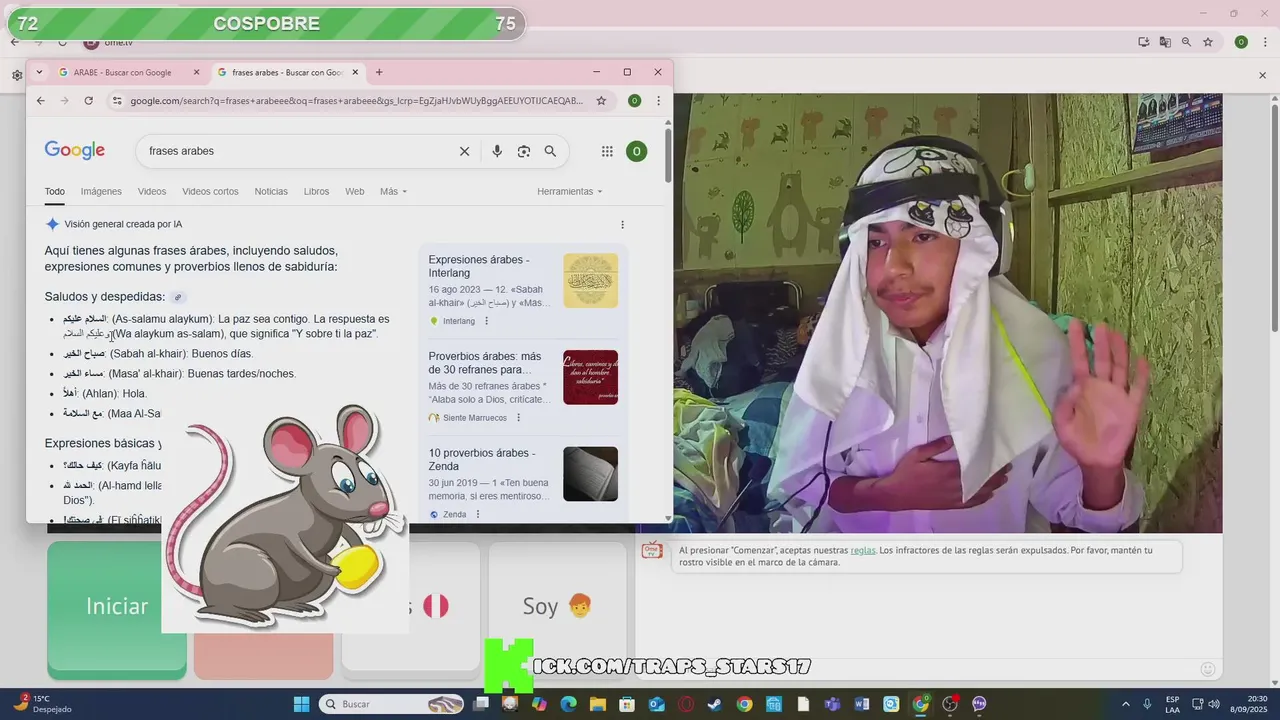Open the Videos cortos results tab
Screen dimensions: 1280x720
click(x=210, y=192)
